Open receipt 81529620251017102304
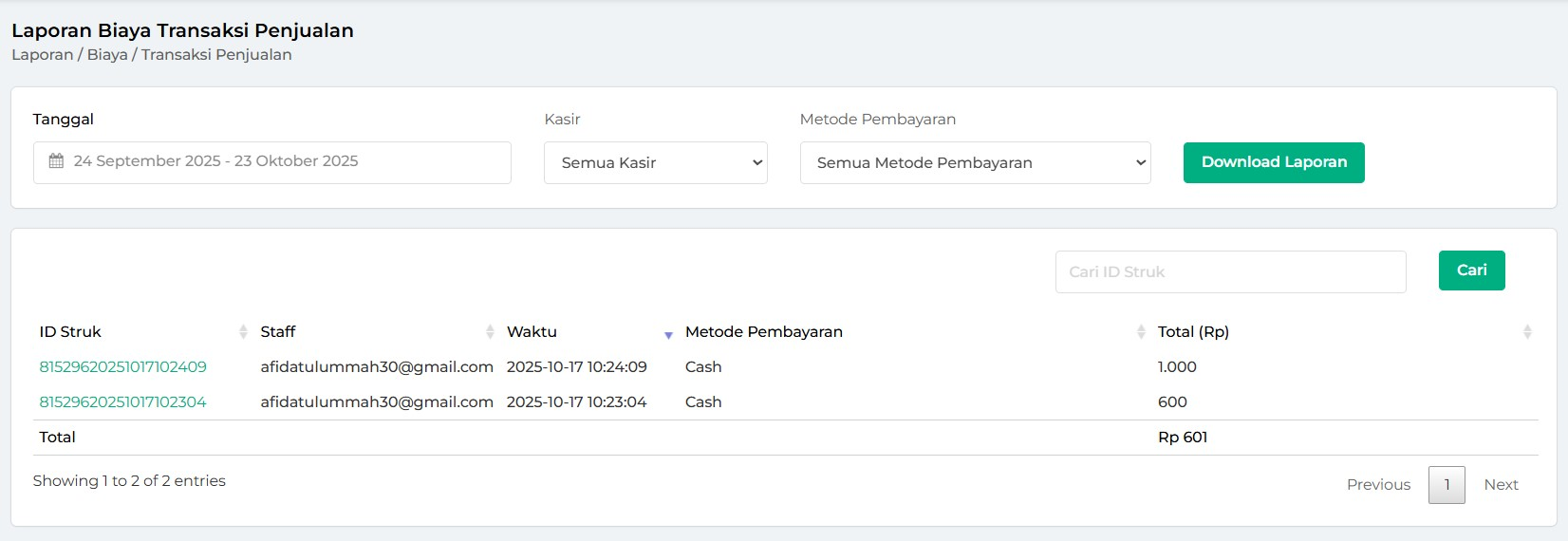The width and height of the screenshot is (1568, 541). (x=122, y=402)
